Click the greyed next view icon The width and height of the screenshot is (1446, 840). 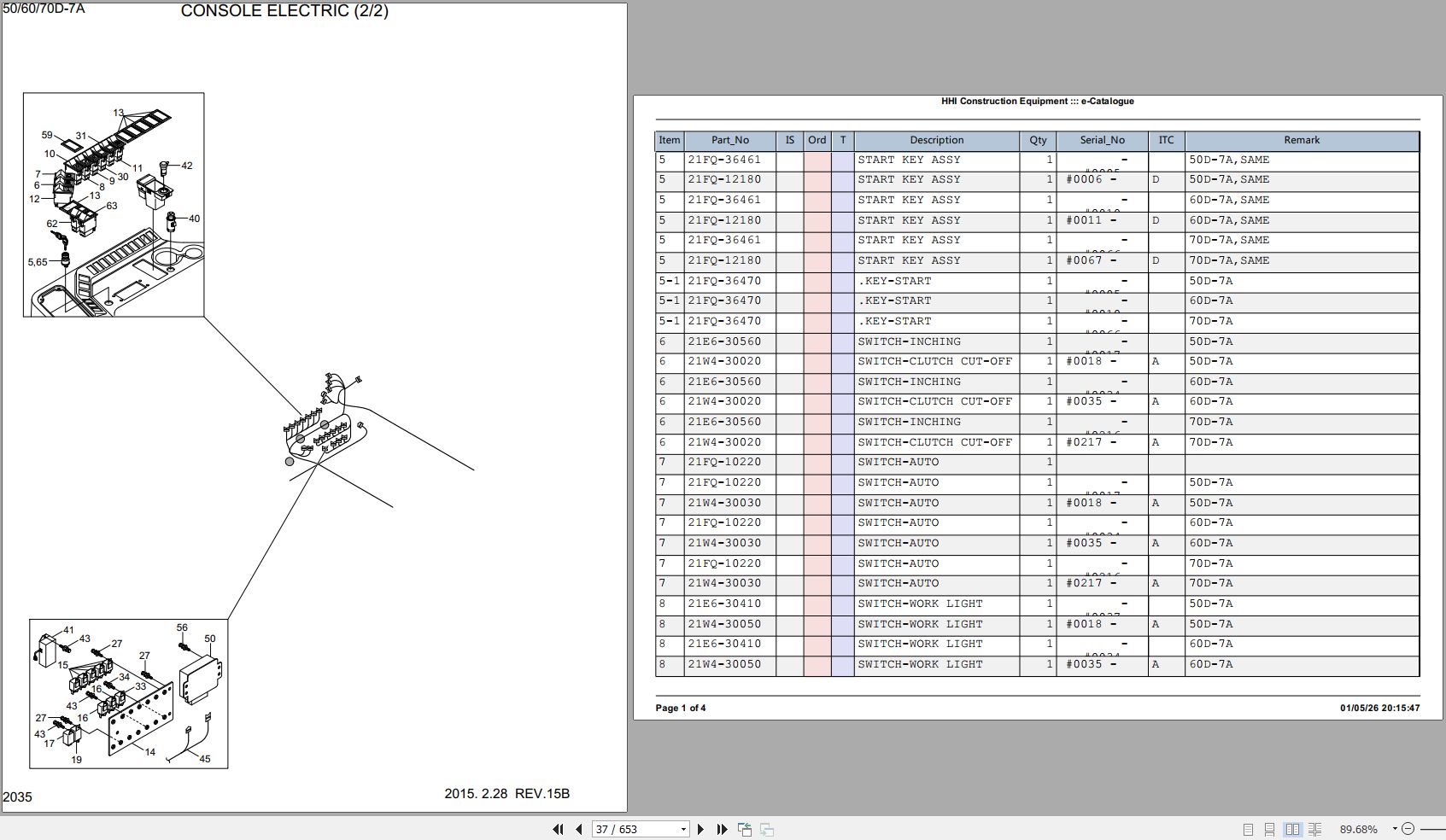767,829
